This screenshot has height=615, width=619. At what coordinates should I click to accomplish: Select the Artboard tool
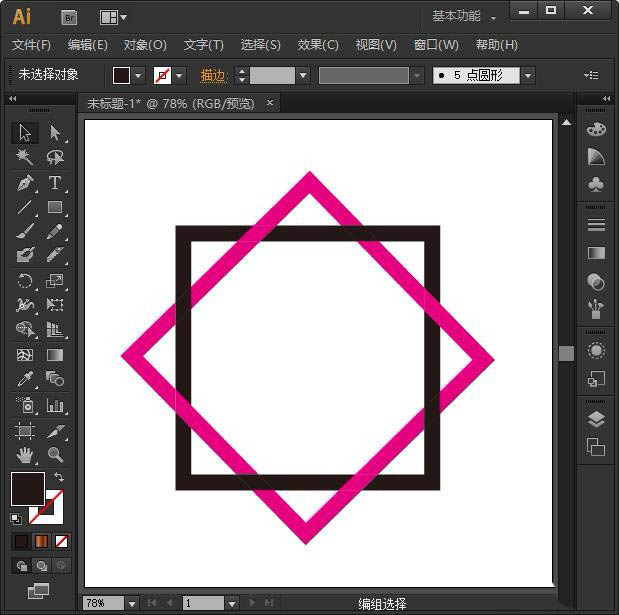pyautogui.click(x=25, y=431)
